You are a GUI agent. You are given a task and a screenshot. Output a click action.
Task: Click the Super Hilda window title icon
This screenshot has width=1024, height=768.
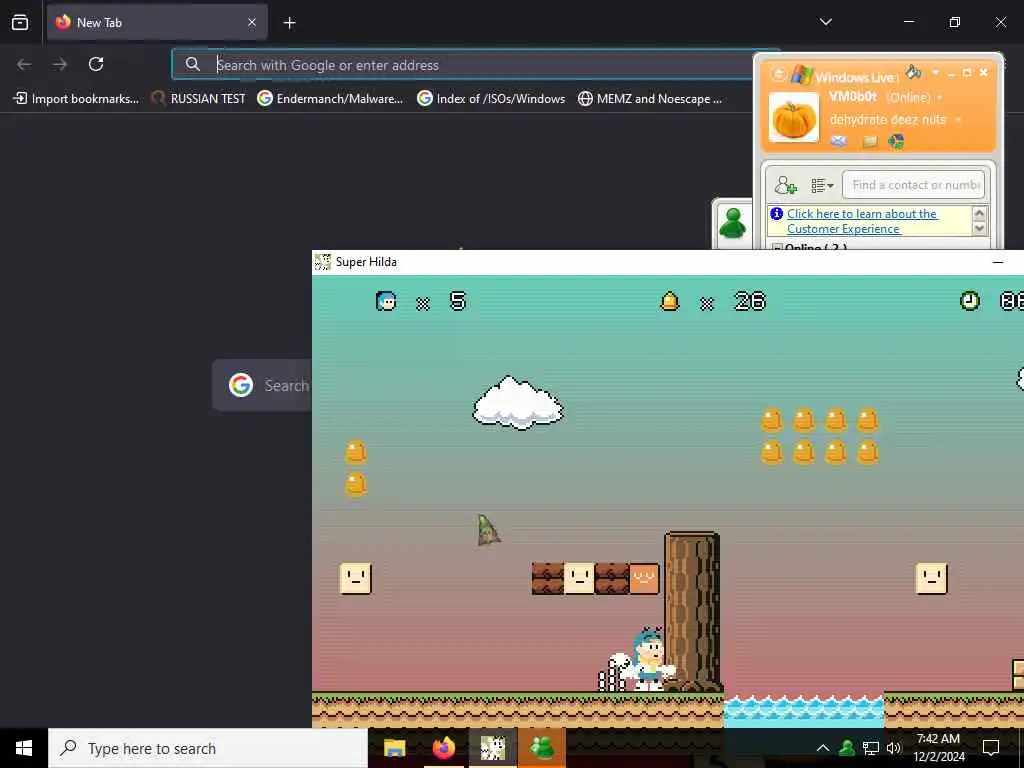coord(323,262)
